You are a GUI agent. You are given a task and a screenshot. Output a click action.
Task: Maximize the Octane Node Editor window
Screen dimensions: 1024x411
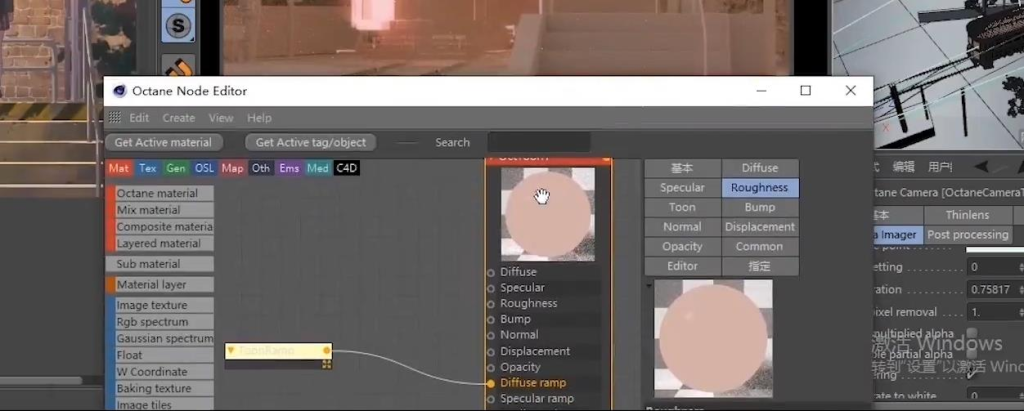coord(805,91)
